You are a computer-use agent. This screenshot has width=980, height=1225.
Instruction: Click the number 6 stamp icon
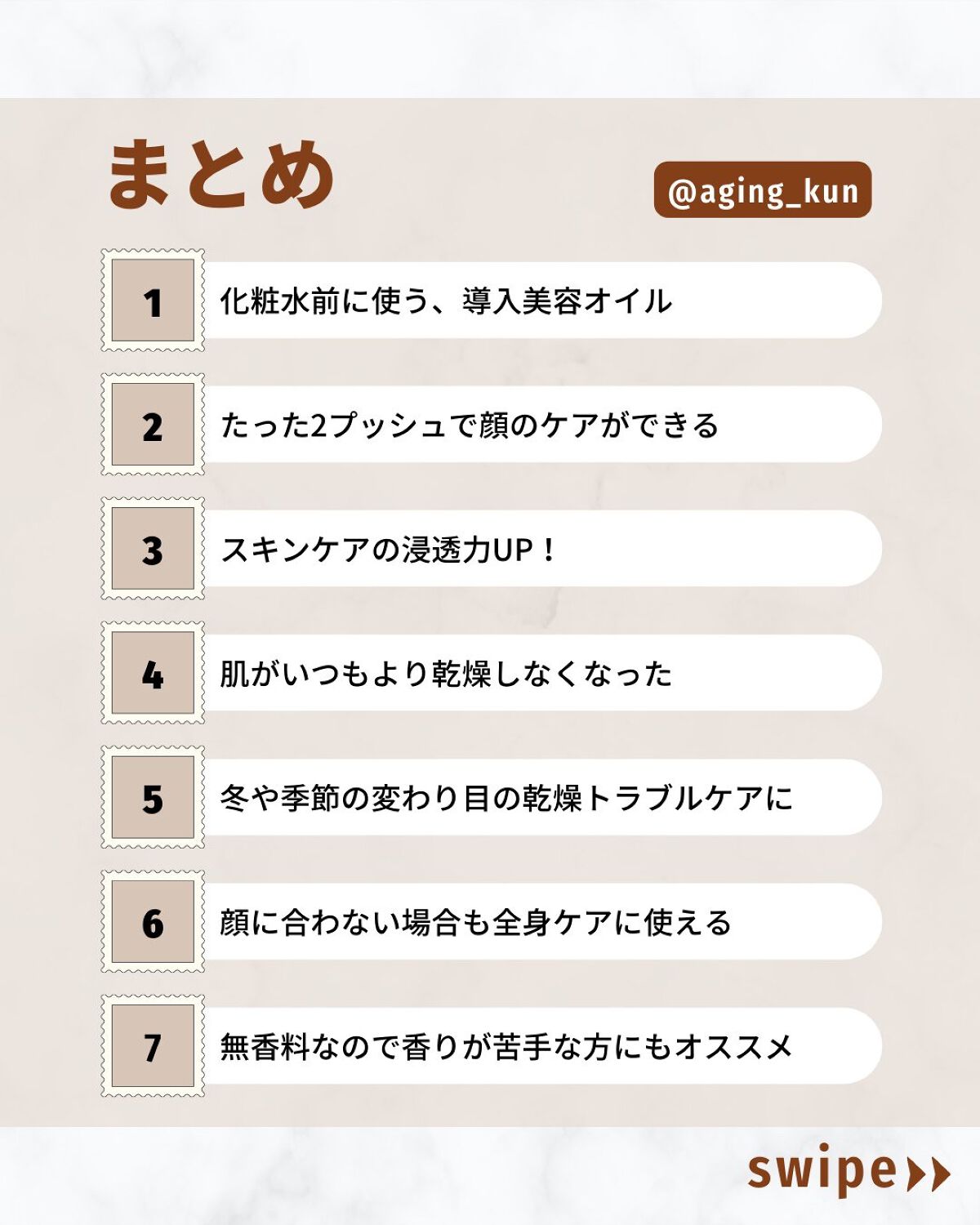153,921
